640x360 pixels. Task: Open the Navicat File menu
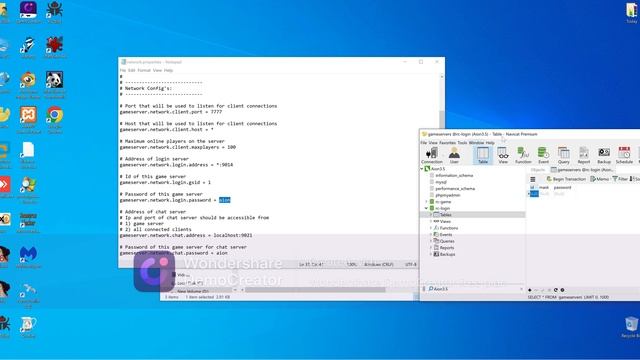tap(424, 143)
